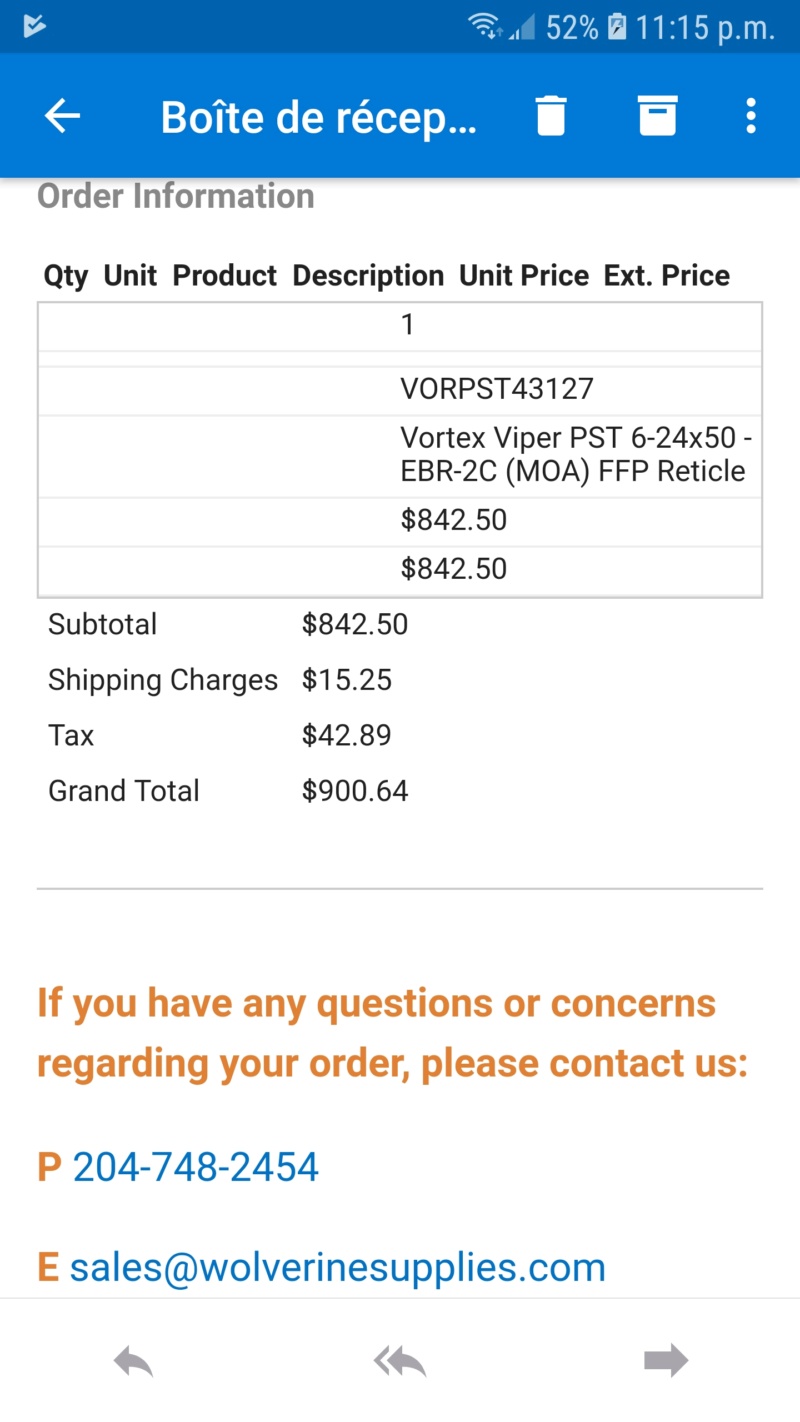Tap the Tax $42.89 amount
The width and height of the screenshot is (800, 1422).
[x=346, y=736]
